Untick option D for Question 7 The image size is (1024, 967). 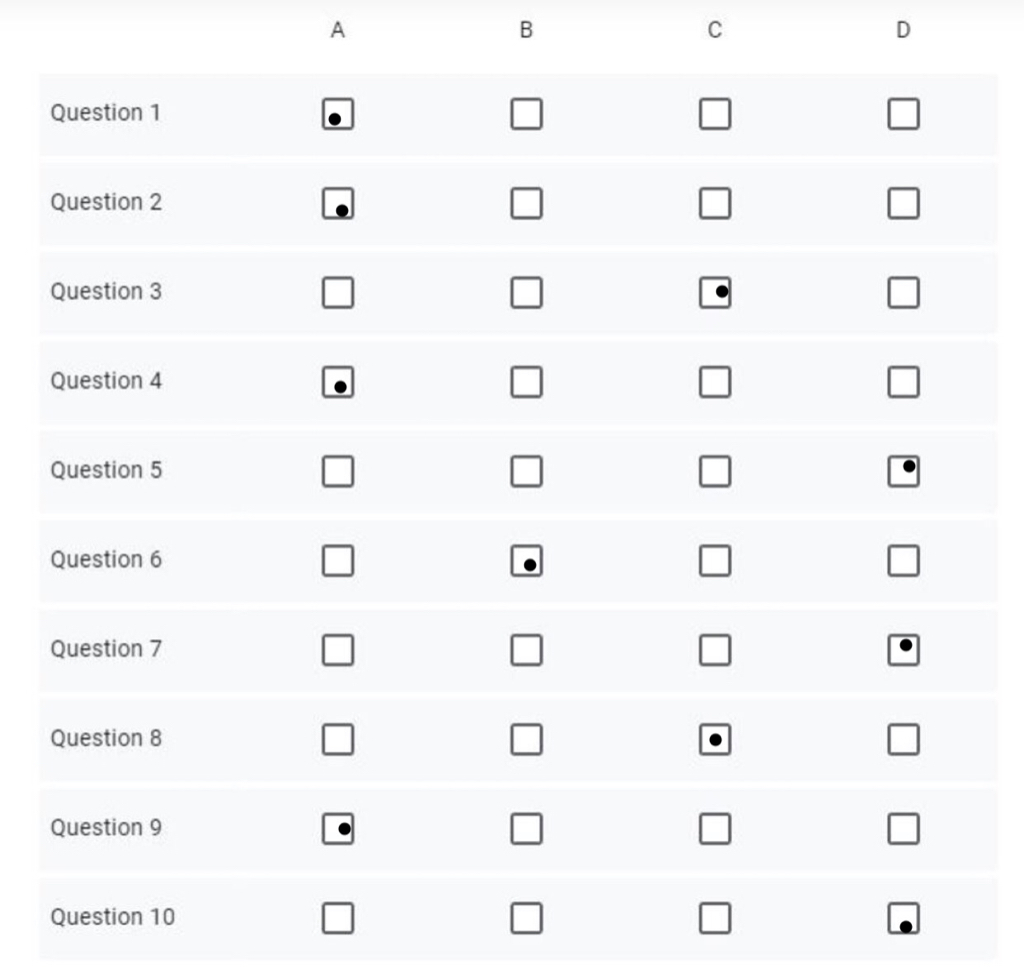[904, 650]
